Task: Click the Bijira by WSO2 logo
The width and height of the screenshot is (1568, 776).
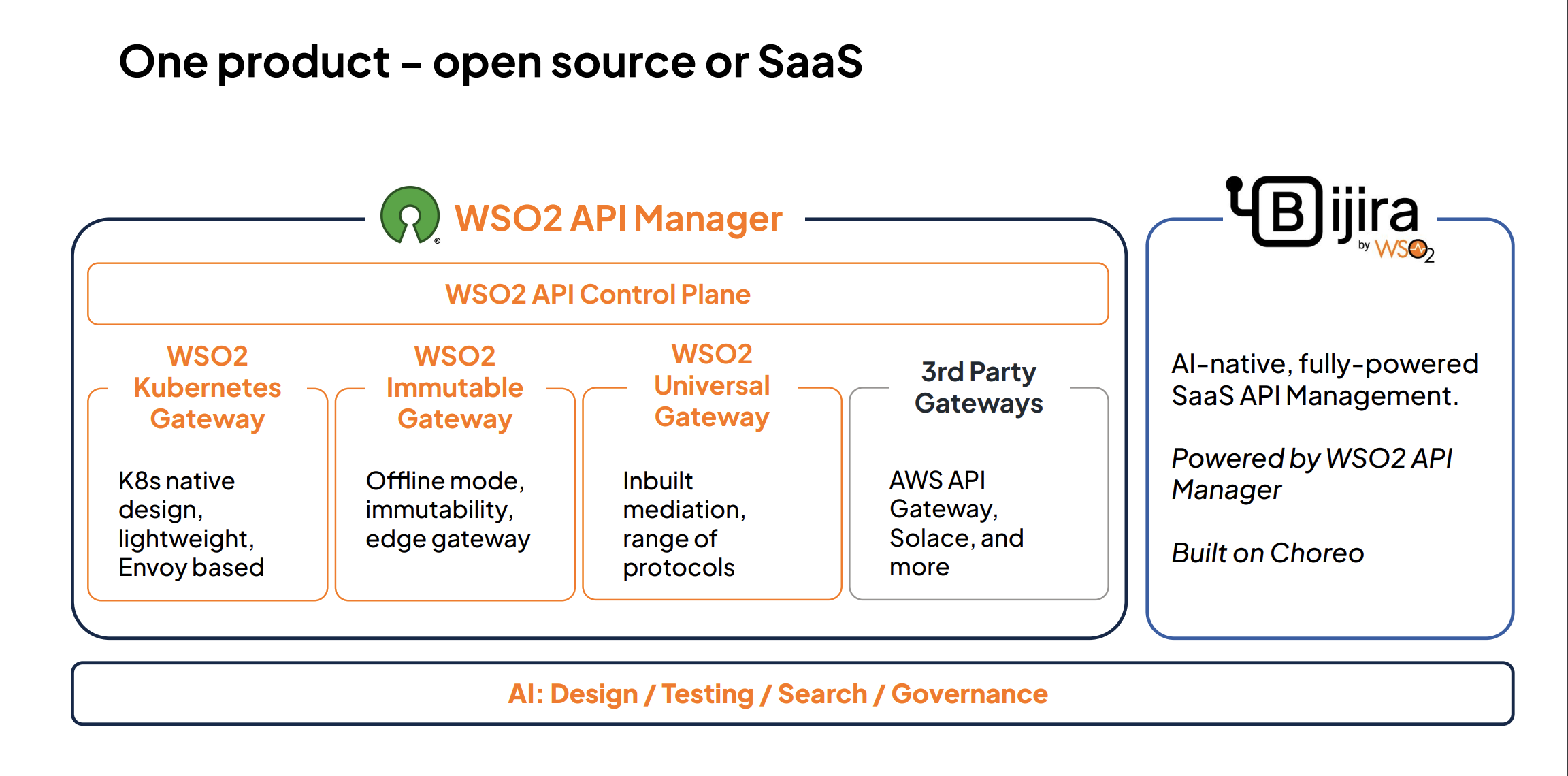Action: coord(1330,218)
